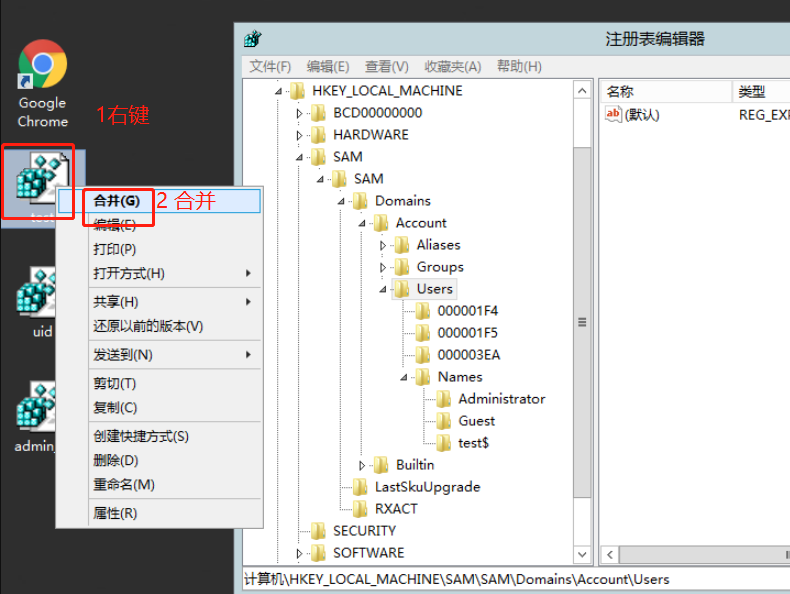This screenshot has height=594, width=790.
Task: Expand the HARDWARE key node
Action: 299,135
